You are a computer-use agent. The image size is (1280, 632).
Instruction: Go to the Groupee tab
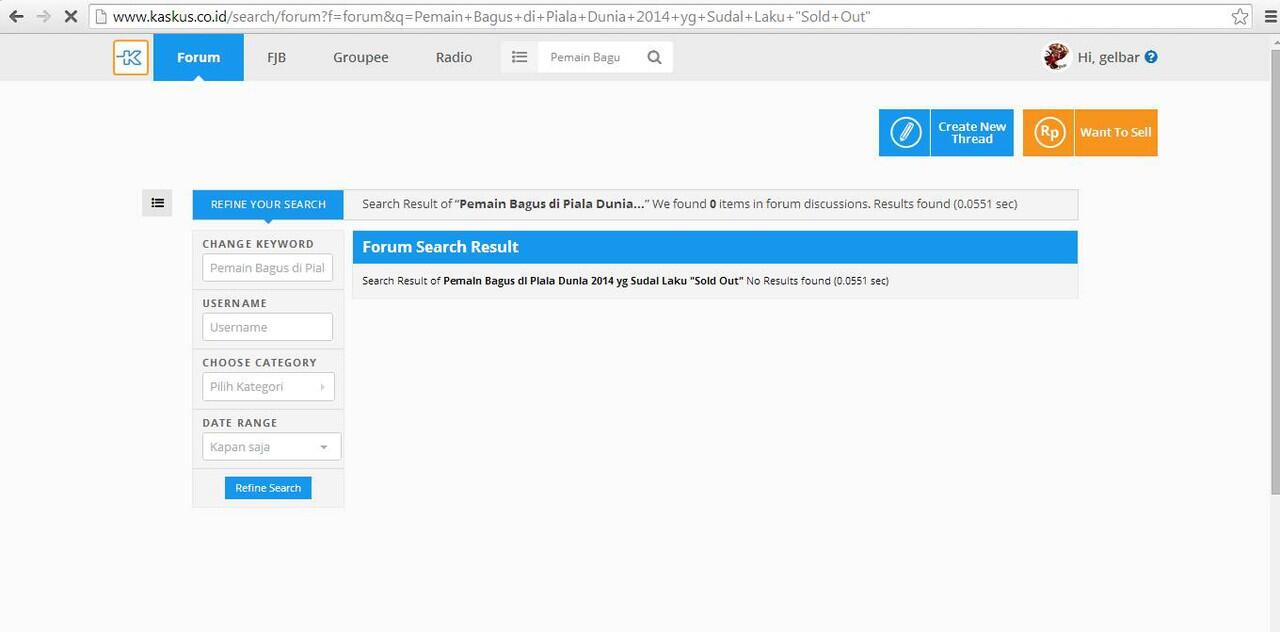pyautogui.click(x=360, y=57)
